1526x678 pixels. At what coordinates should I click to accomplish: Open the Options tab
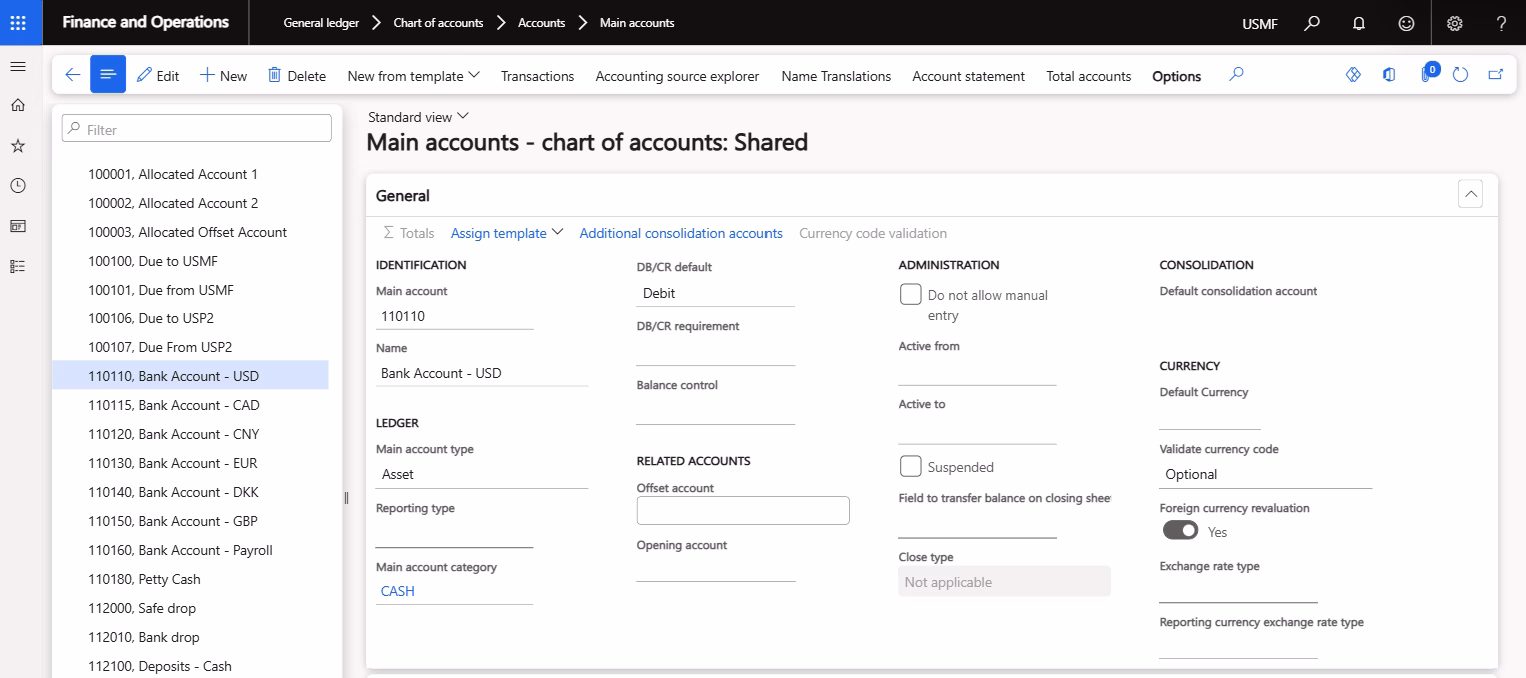point(1176,76)
